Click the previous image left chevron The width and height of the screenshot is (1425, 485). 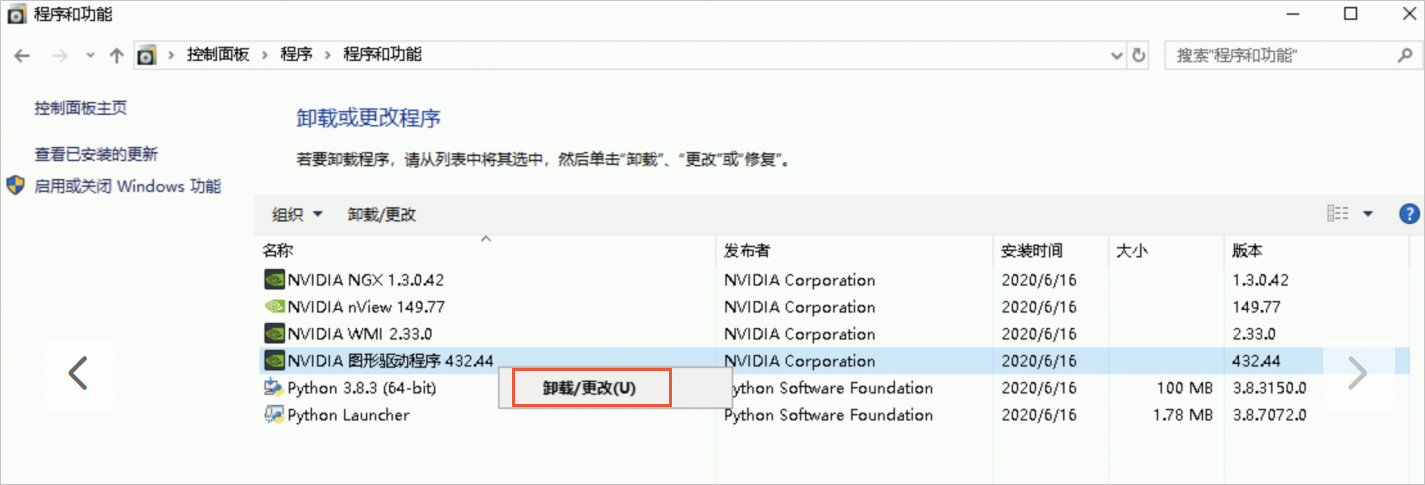[x=78, y=373]
